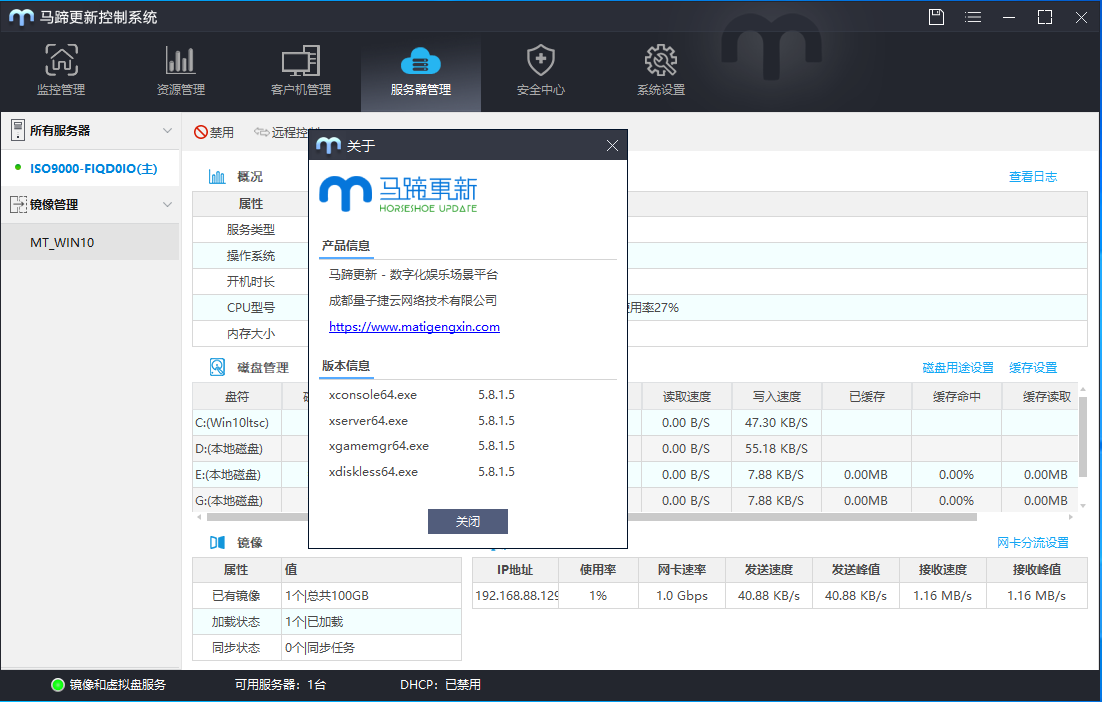Click the 磁盘管理 disk icon
This screenshot has height=702, width=1102.
coord(217,367)
